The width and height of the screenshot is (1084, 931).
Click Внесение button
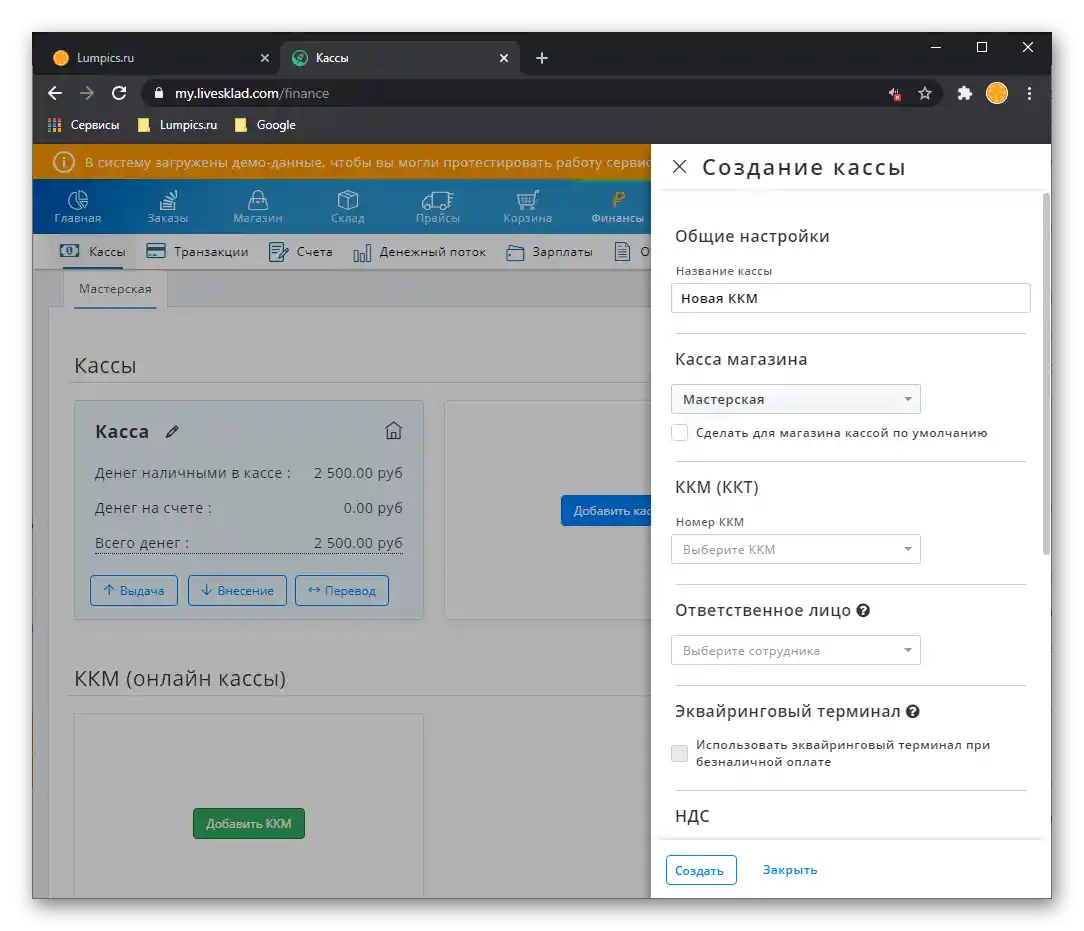click(237, 591)
